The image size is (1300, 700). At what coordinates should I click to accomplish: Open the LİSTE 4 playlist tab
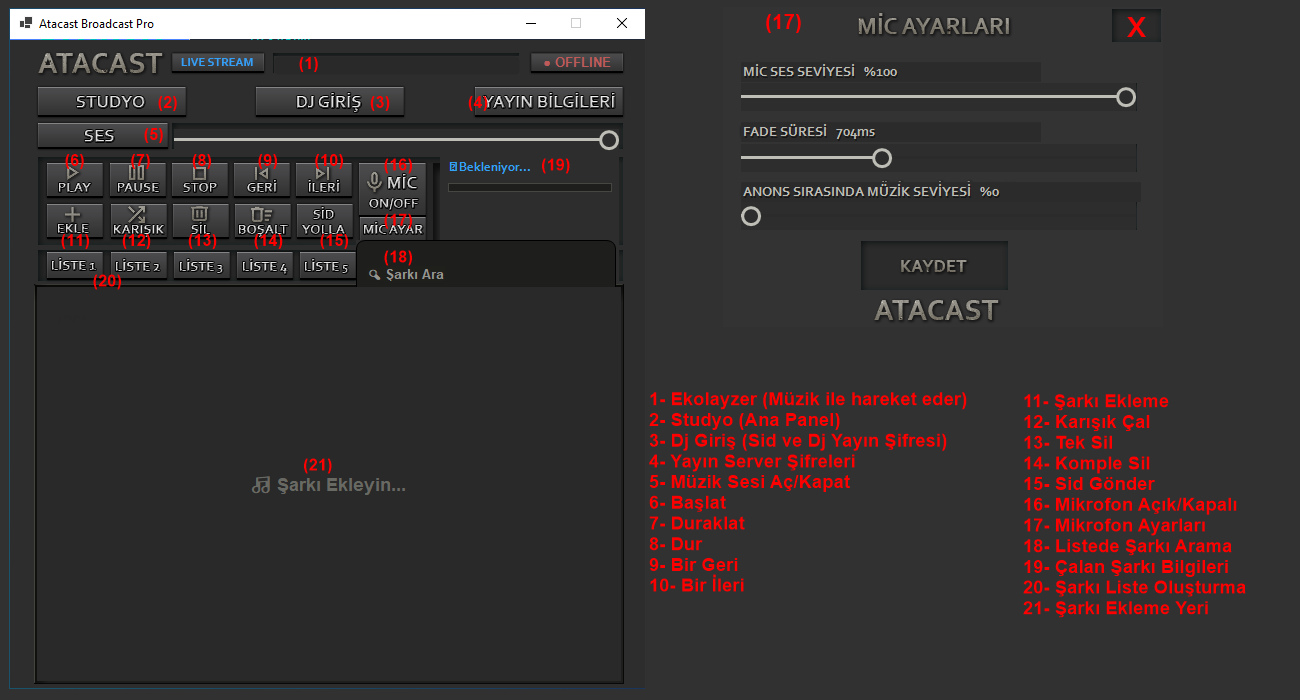pos(264,266)
